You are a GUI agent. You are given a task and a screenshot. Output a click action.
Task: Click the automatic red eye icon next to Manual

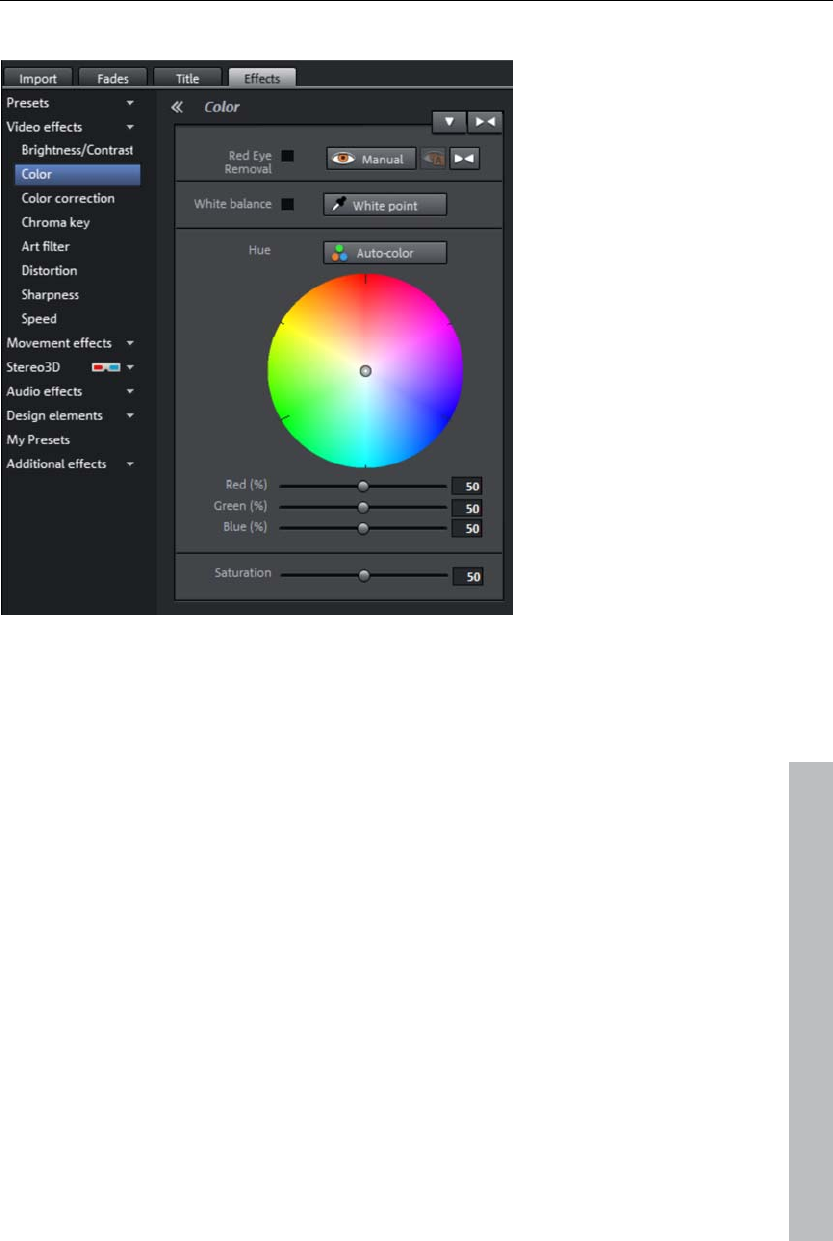pyautogui.click(x=433, y=159)
